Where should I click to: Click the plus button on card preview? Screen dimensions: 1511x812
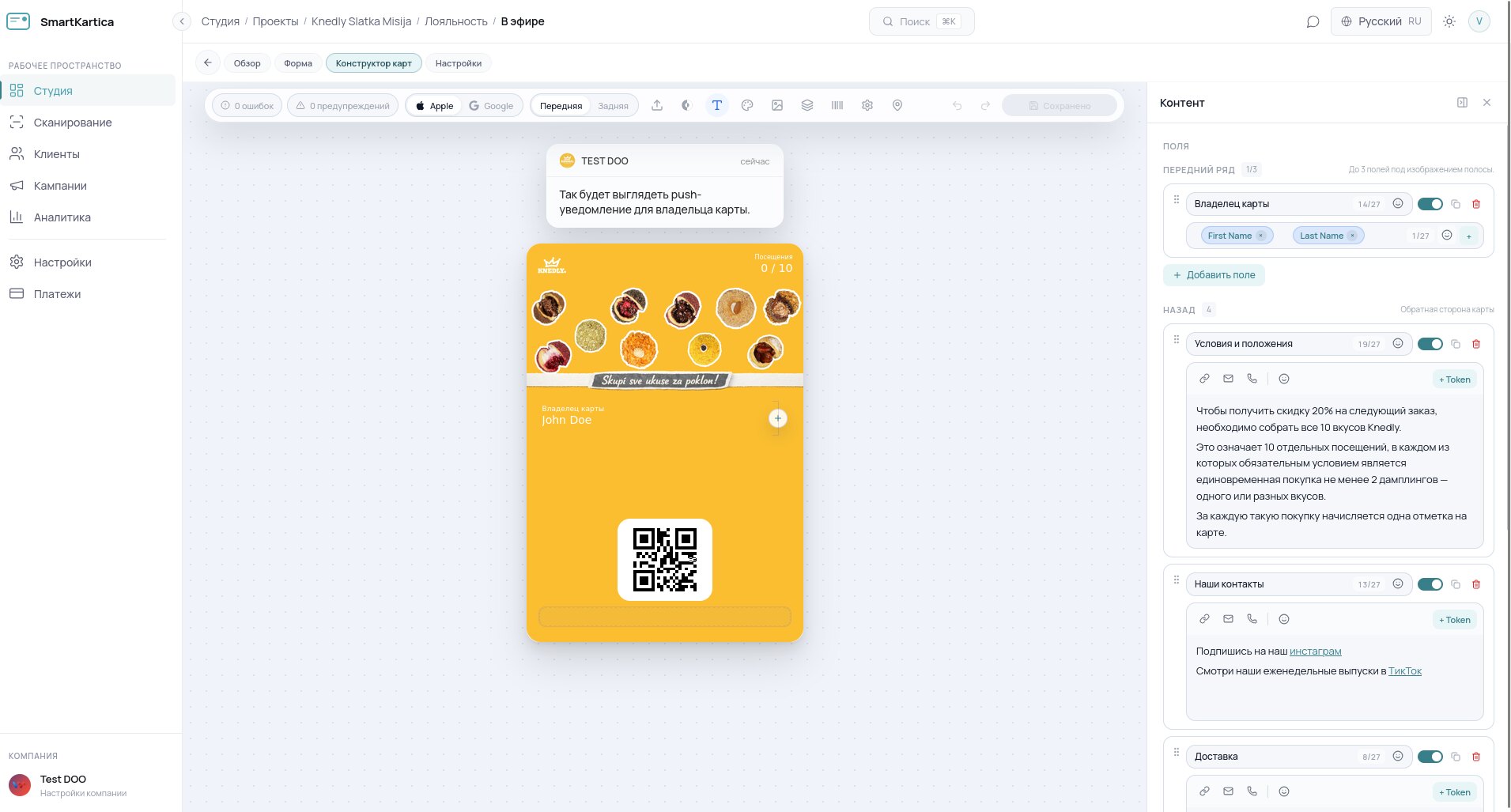778,418
